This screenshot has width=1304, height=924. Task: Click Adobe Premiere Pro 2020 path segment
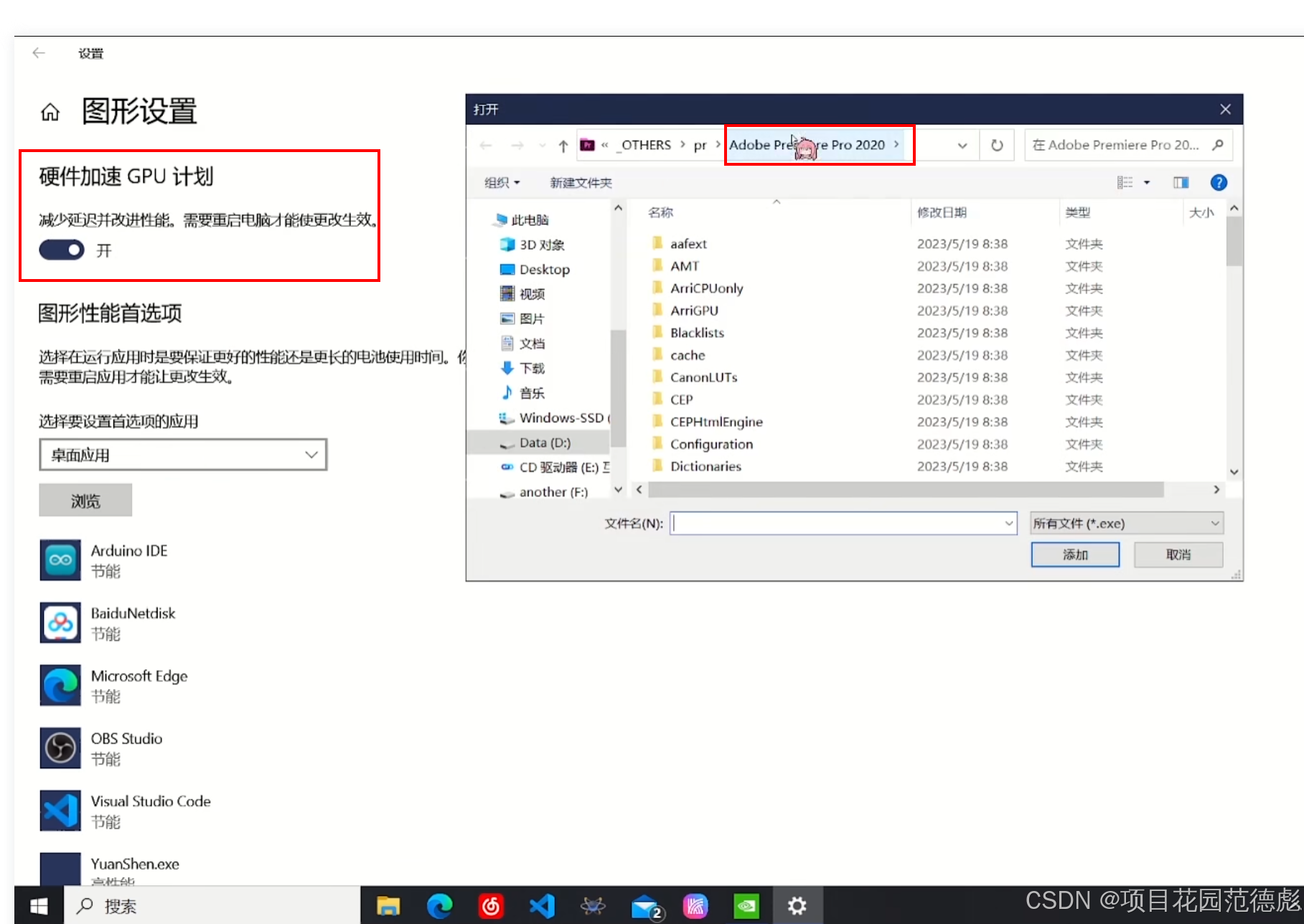click(x=807, y=145)
